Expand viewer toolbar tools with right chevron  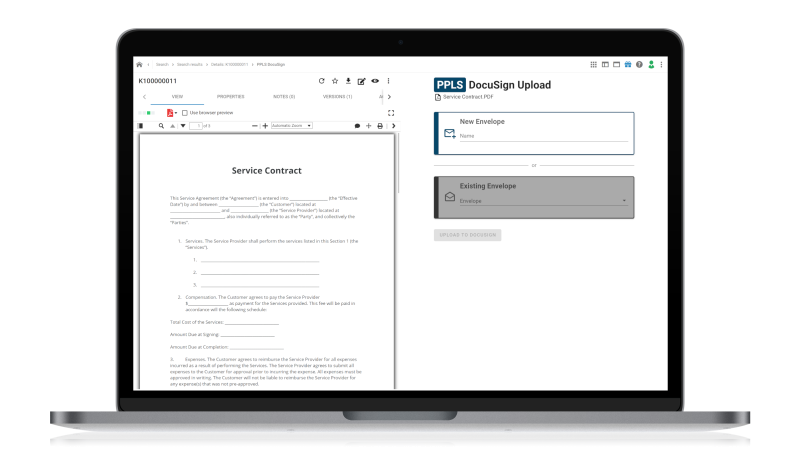point(393,126)
